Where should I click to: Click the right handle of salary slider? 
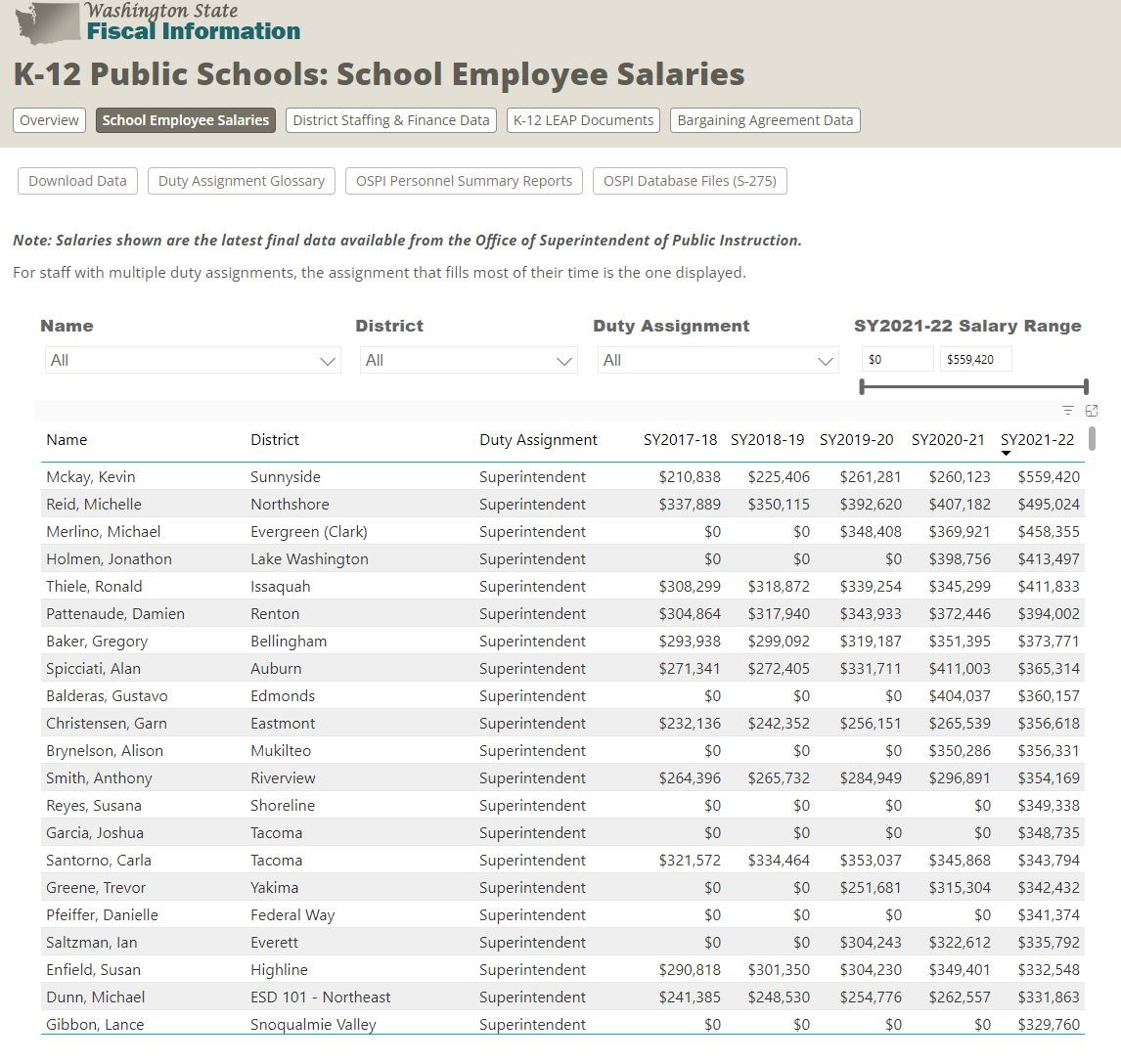[x=1086, y=387]
